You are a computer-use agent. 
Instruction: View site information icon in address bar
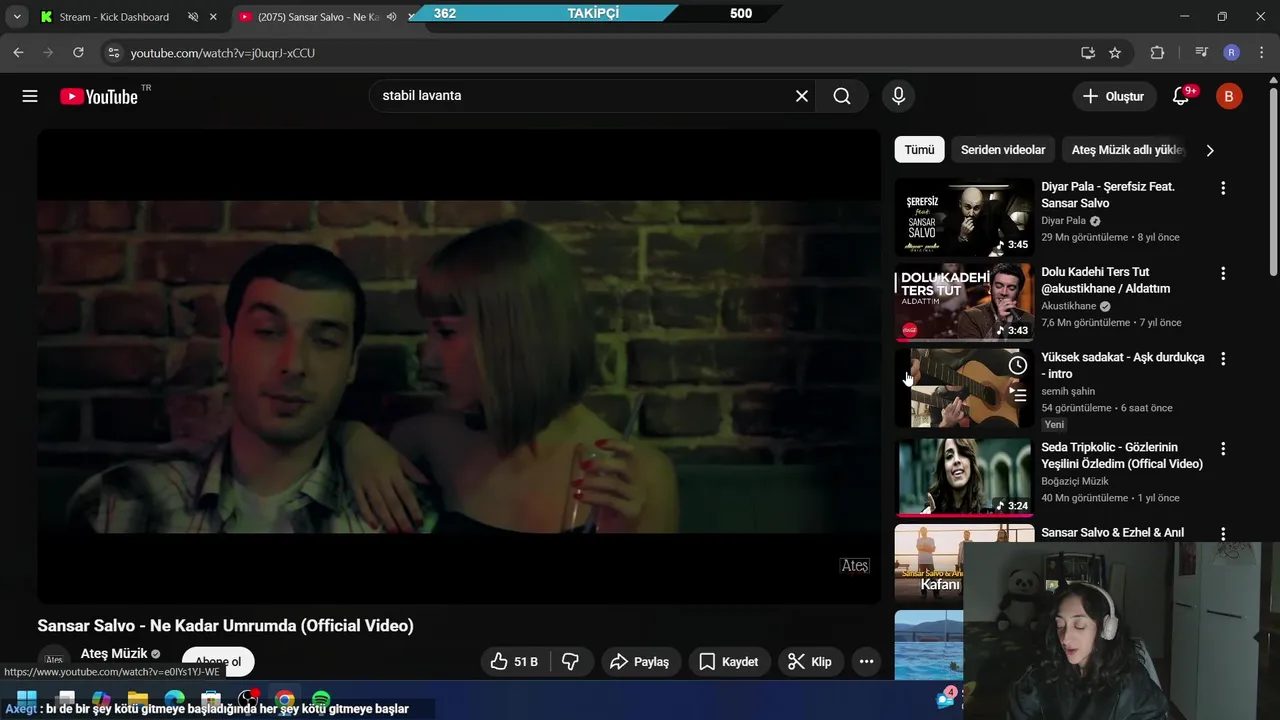pyautogui.click(x=113, y=53)
